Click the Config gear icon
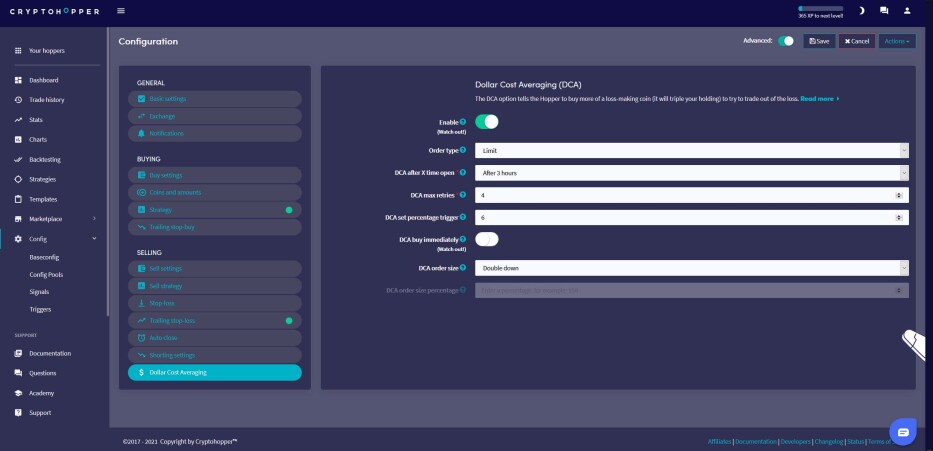Image resolution: width=933 pixels, height=451 pixels. point(18,239)
